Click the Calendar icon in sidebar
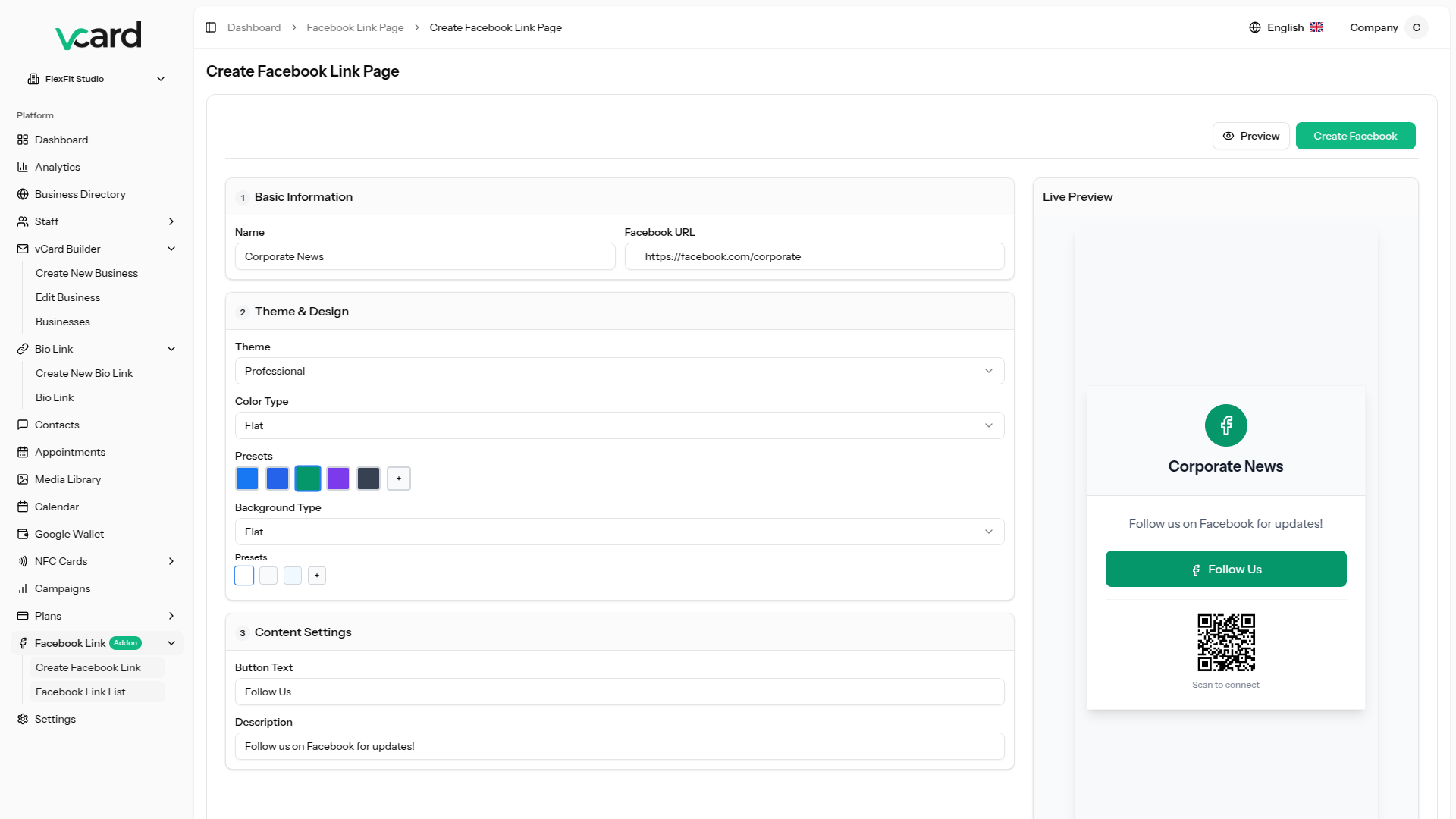1456x819 pixels. [23, 507]
